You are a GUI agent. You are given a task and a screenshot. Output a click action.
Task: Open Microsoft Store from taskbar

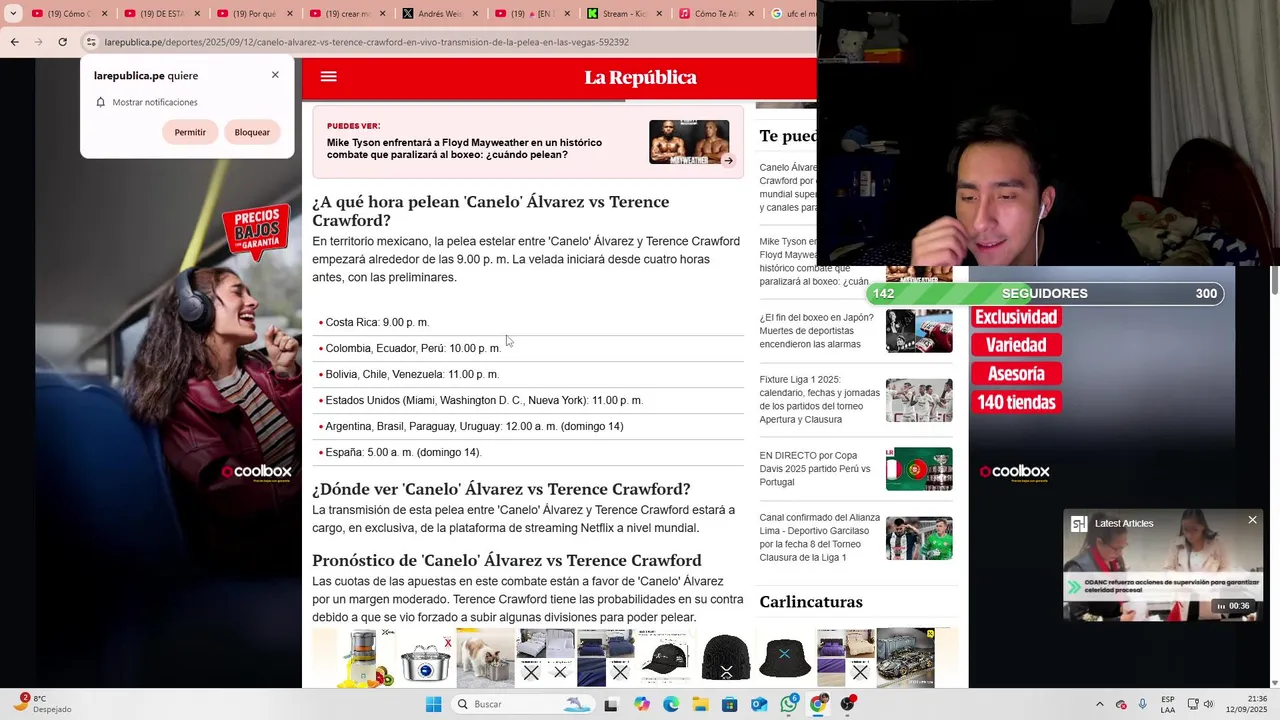pyautogui.click(x=729, y=704)
